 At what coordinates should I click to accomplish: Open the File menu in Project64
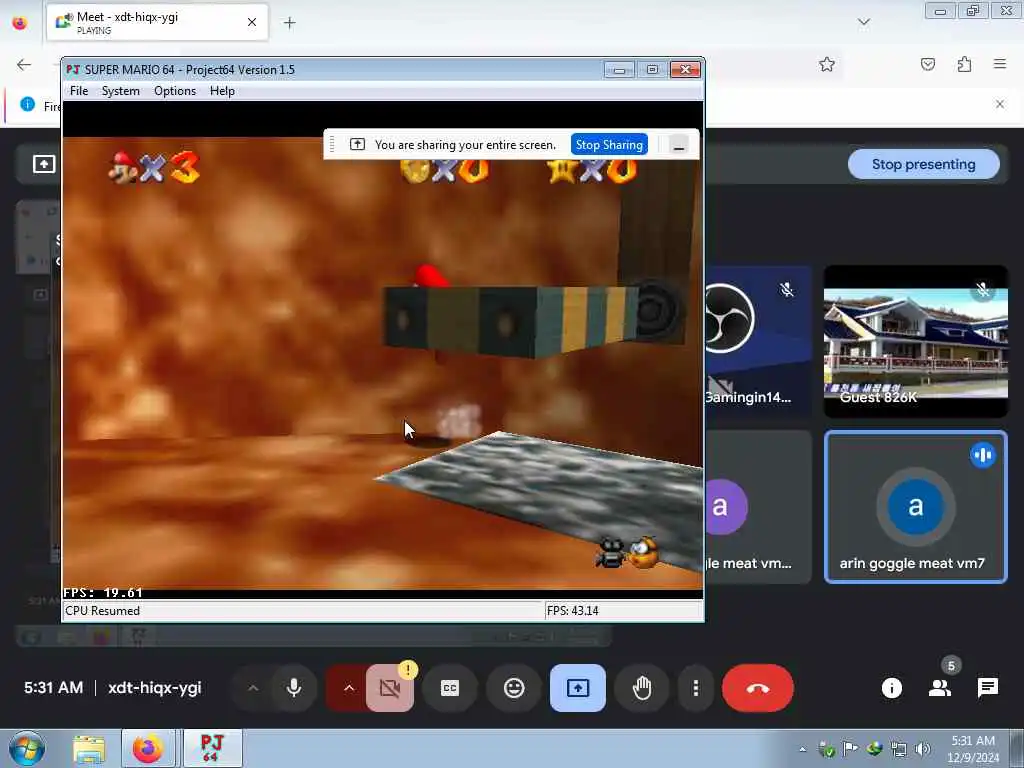tap(79, 91)
